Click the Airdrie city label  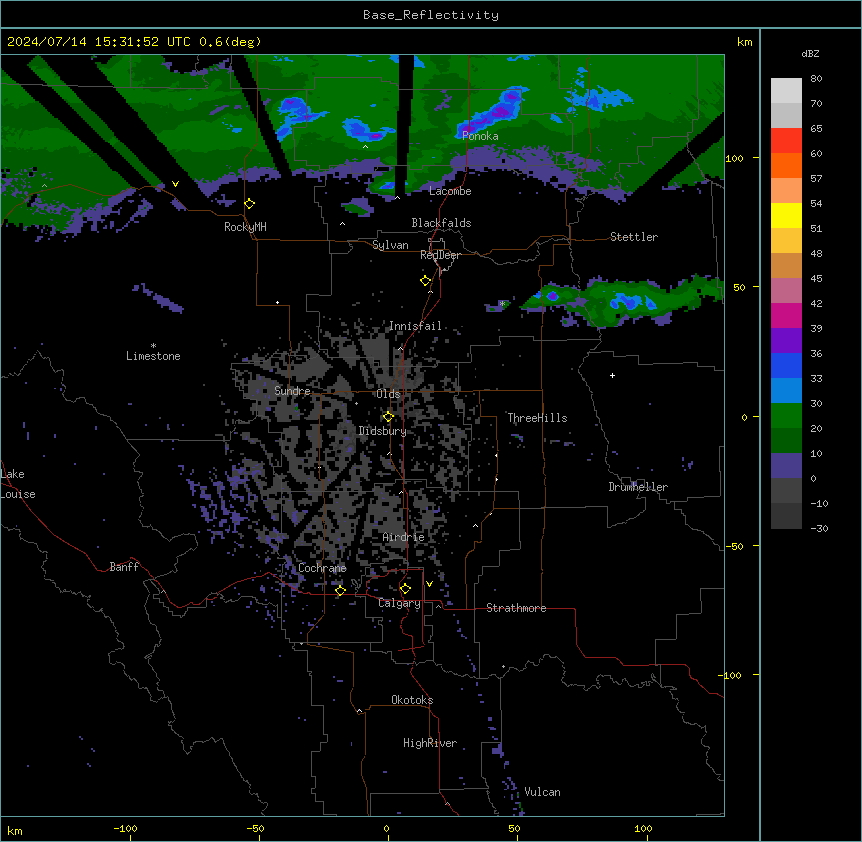tap(404, 537)
